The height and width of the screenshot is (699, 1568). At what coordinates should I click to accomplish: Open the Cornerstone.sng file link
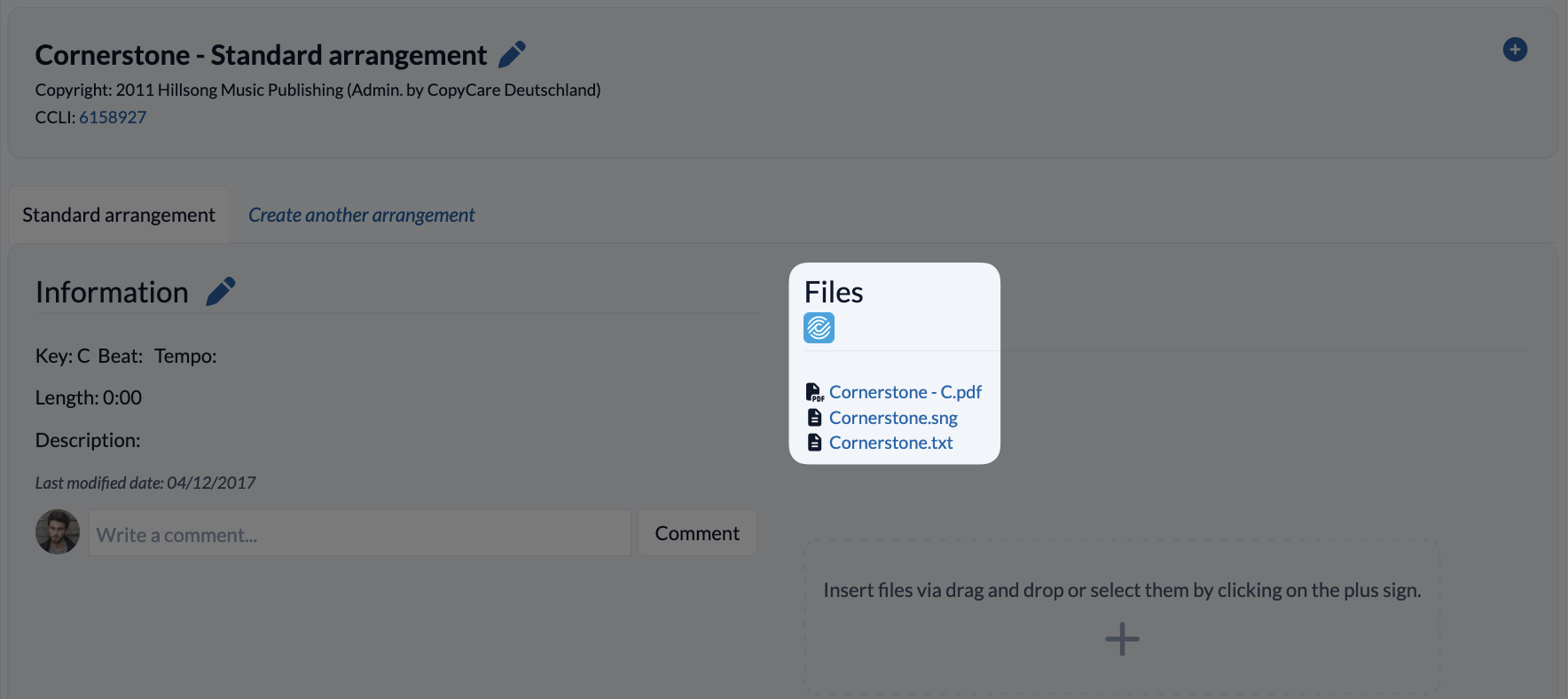(x=893, y=418)
